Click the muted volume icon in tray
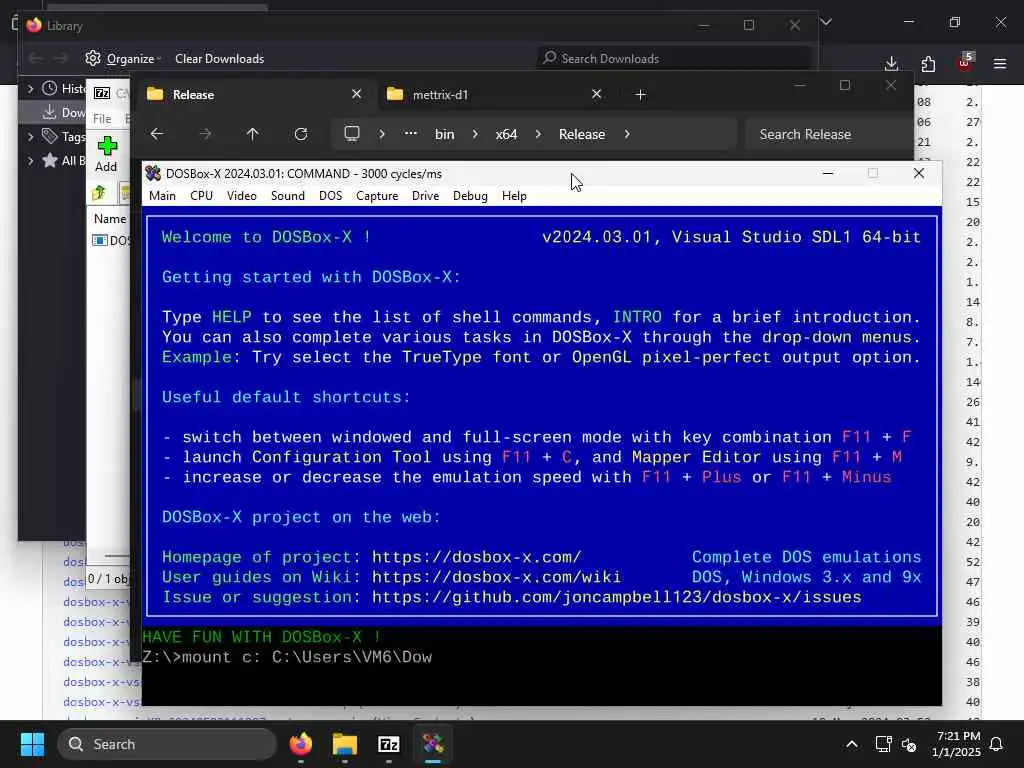The image size is (1024, 768). point(908,744)
